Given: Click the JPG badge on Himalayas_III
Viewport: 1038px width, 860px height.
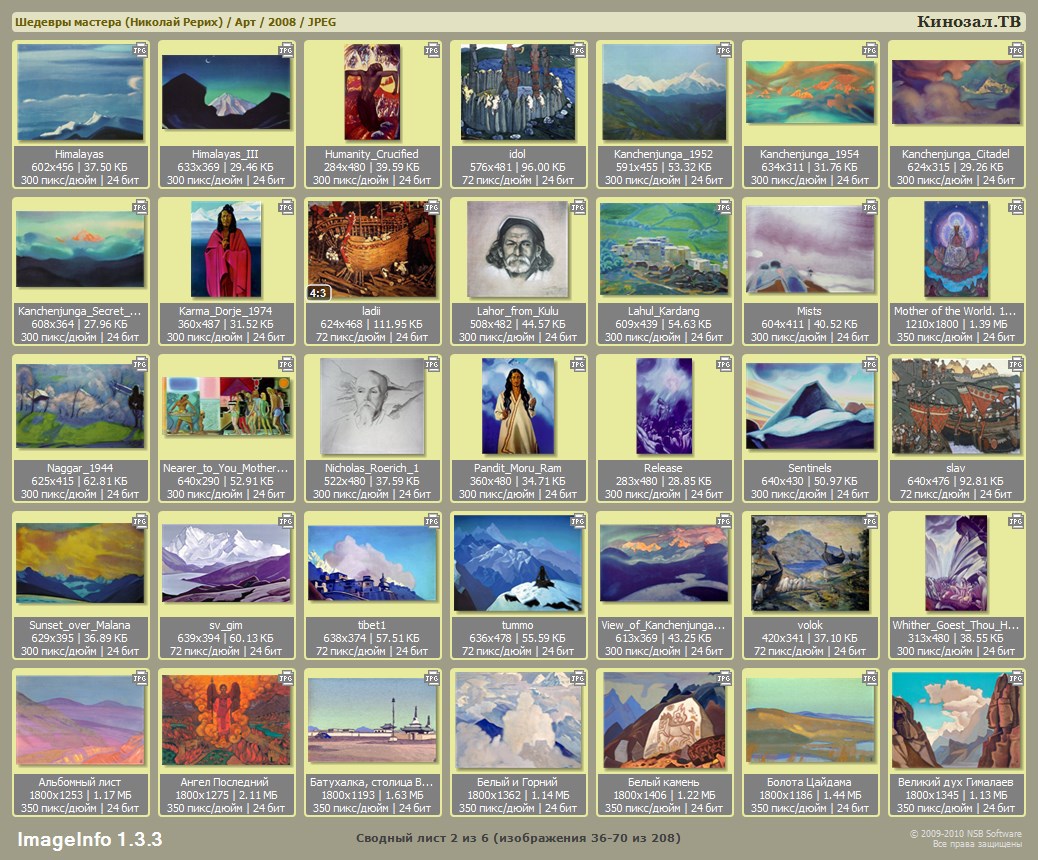Looking at the screenshot, I should [x=286, y=50].
